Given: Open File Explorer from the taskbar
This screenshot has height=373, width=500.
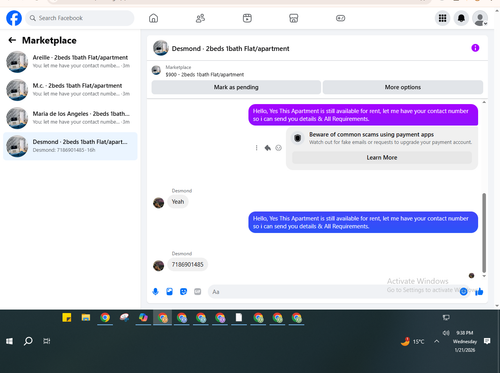Looking at the screenshot, I should click(86, 318).
